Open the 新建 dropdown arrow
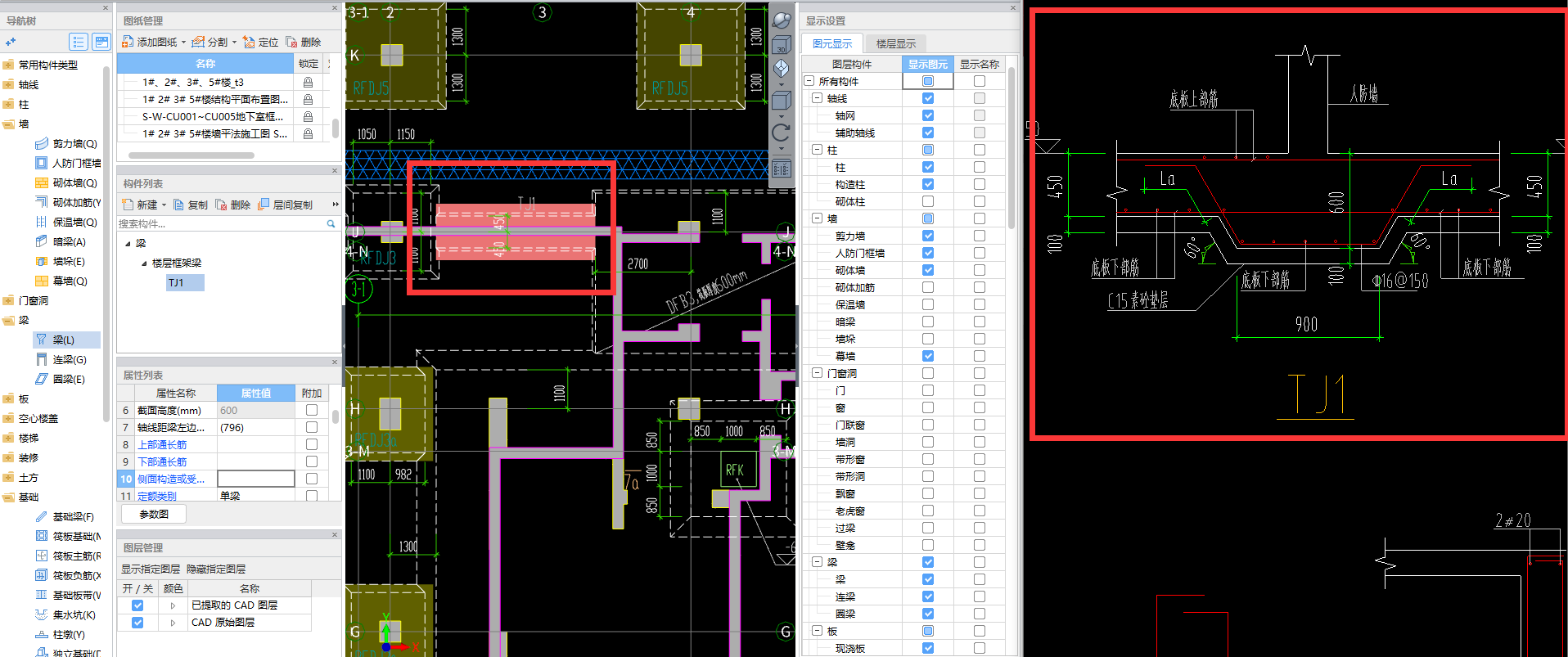Screen dimensions: 1568x657 pos(164,205)
